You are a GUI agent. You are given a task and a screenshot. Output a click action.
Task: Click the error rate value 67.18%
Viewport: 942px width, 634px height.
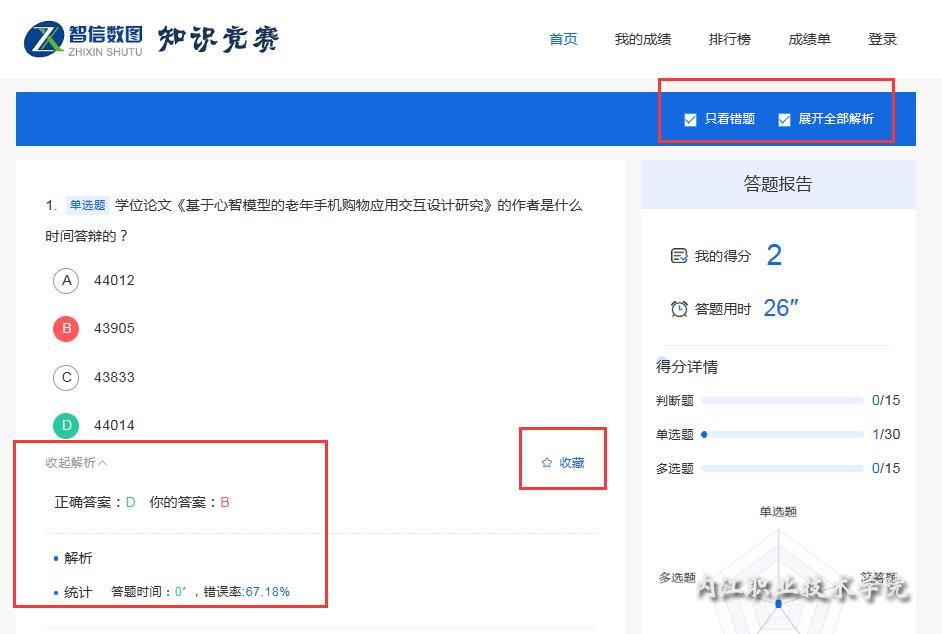(x=267, y=592)
